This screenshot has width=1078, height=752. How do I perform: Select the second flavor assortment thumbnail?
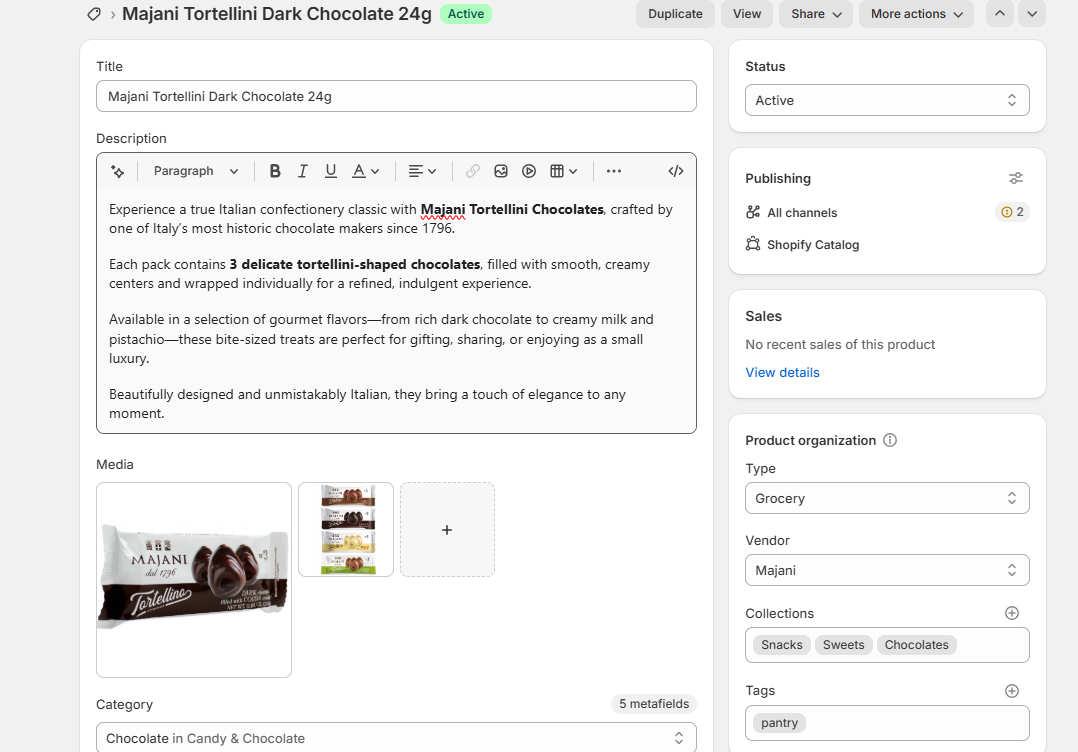point(346,529)
